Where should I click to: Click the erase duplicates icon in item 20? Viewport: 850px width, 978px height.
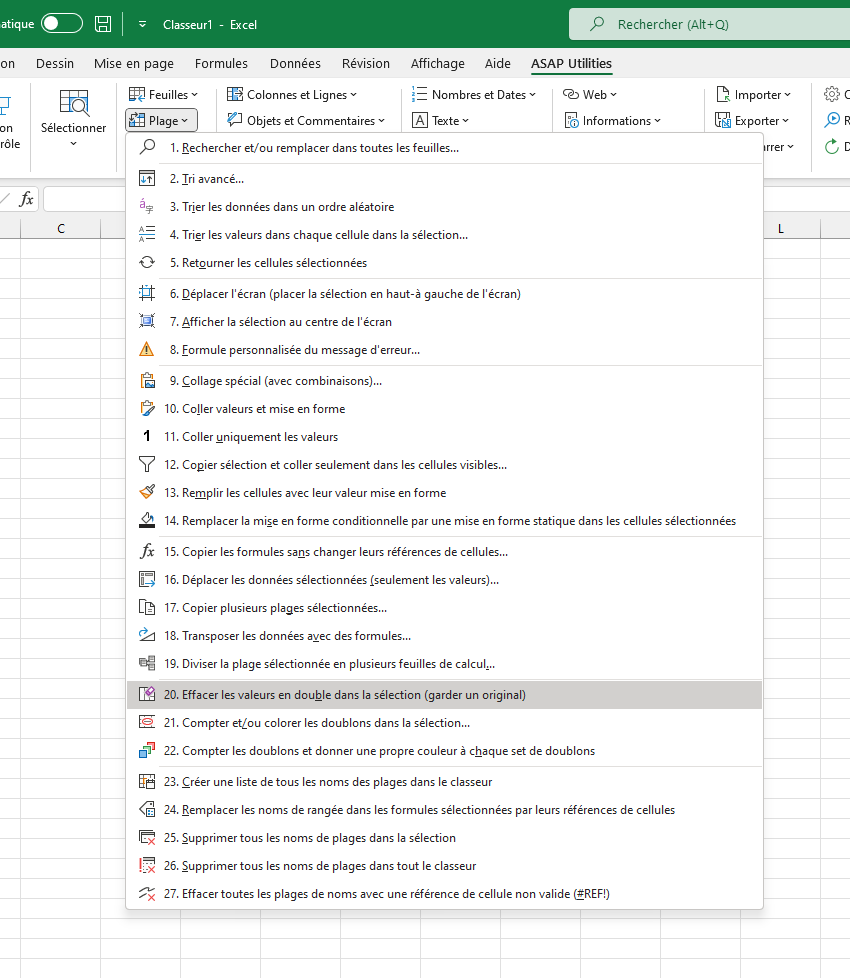(x=147, y=694)
